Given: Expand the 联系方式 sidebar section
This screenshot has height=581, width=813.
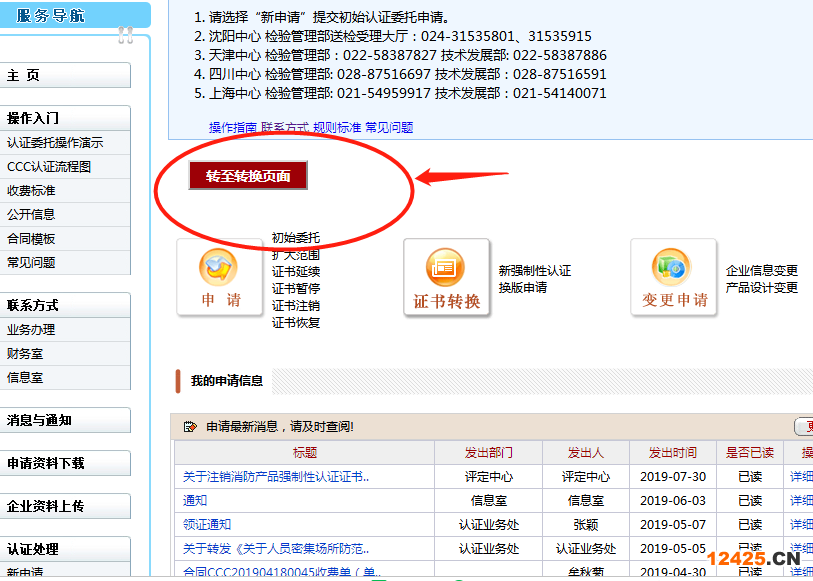Looking at the screenshot, I should click(x=65, y=305).
